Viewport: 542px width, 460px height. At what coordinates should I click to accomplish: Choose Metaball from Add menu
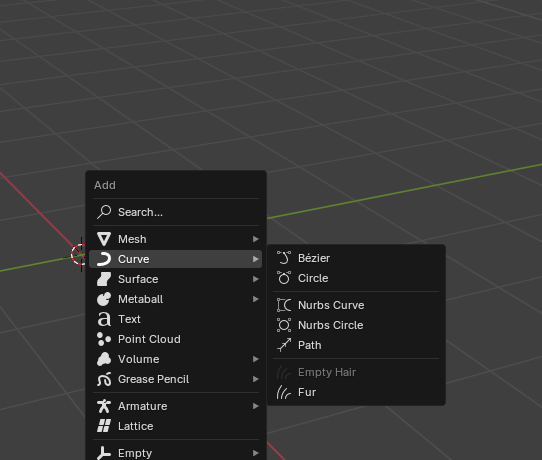point(176,299)
